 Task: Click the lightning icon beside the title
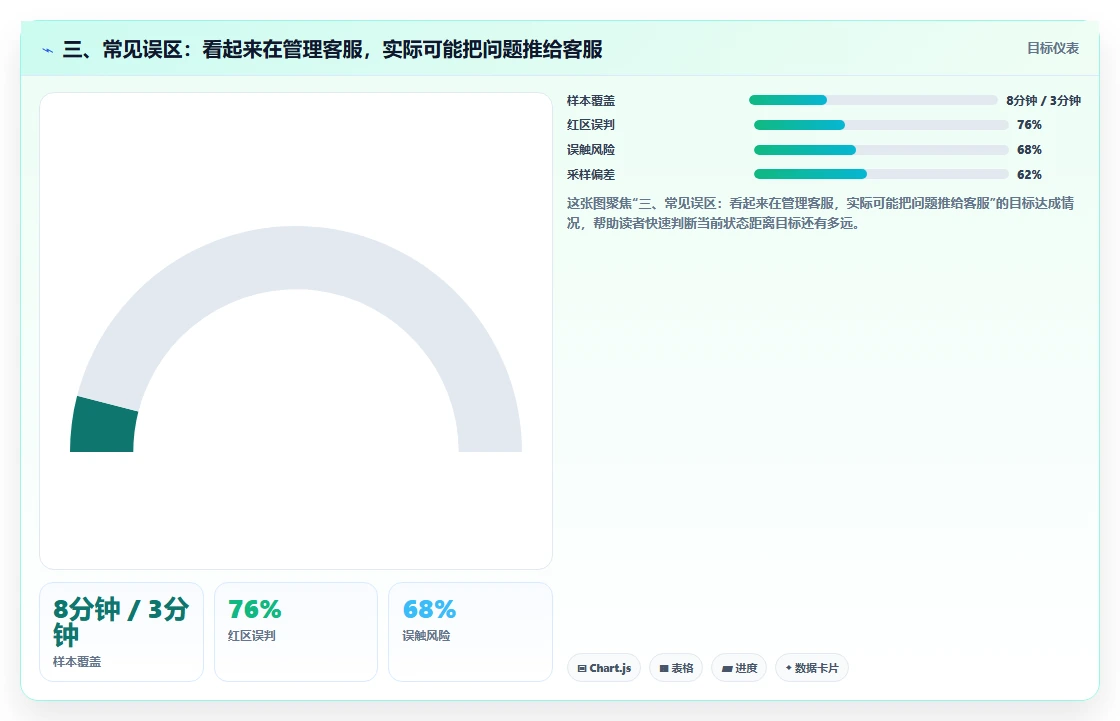[48, 50]
